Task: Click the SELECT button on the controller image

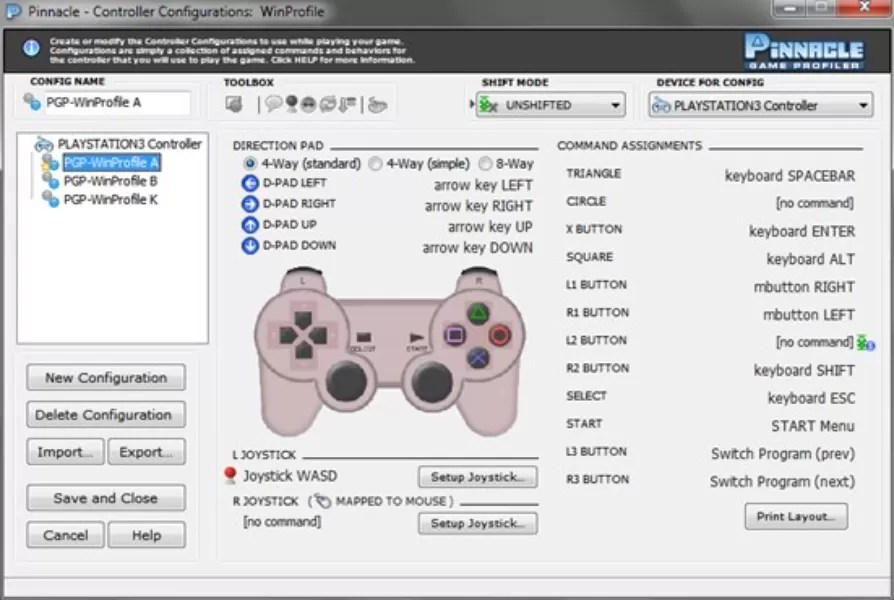Action: click(x=363, y=337)
